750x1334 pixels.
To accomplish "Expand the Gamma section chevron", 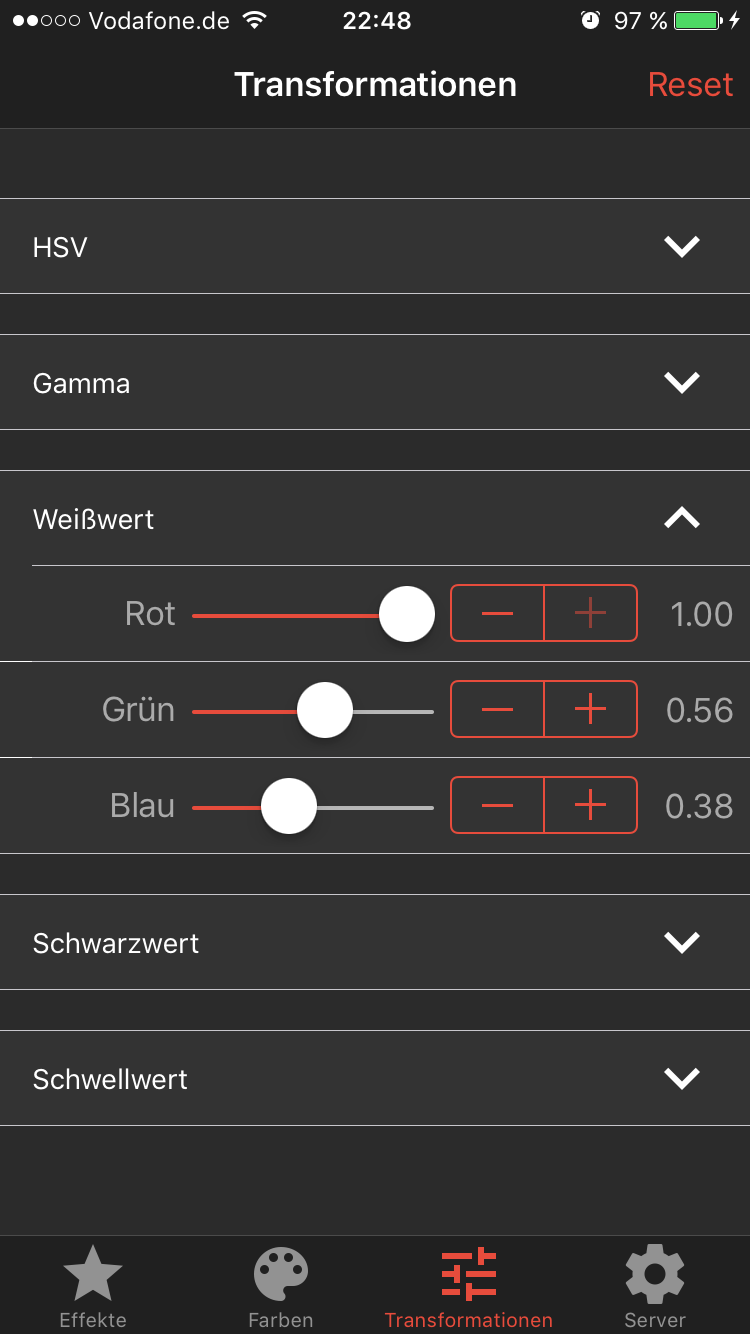I will tap(682, 382).
